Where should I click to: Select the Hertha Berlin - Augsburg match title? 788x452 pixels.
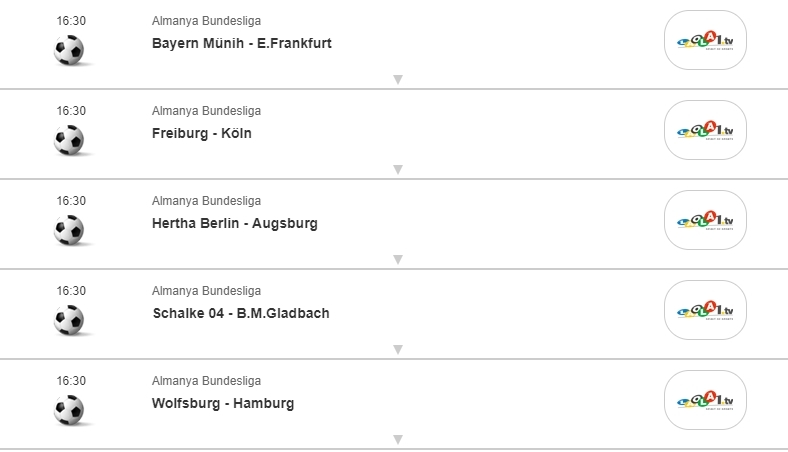pyautogui.click(x=234, y=223)
